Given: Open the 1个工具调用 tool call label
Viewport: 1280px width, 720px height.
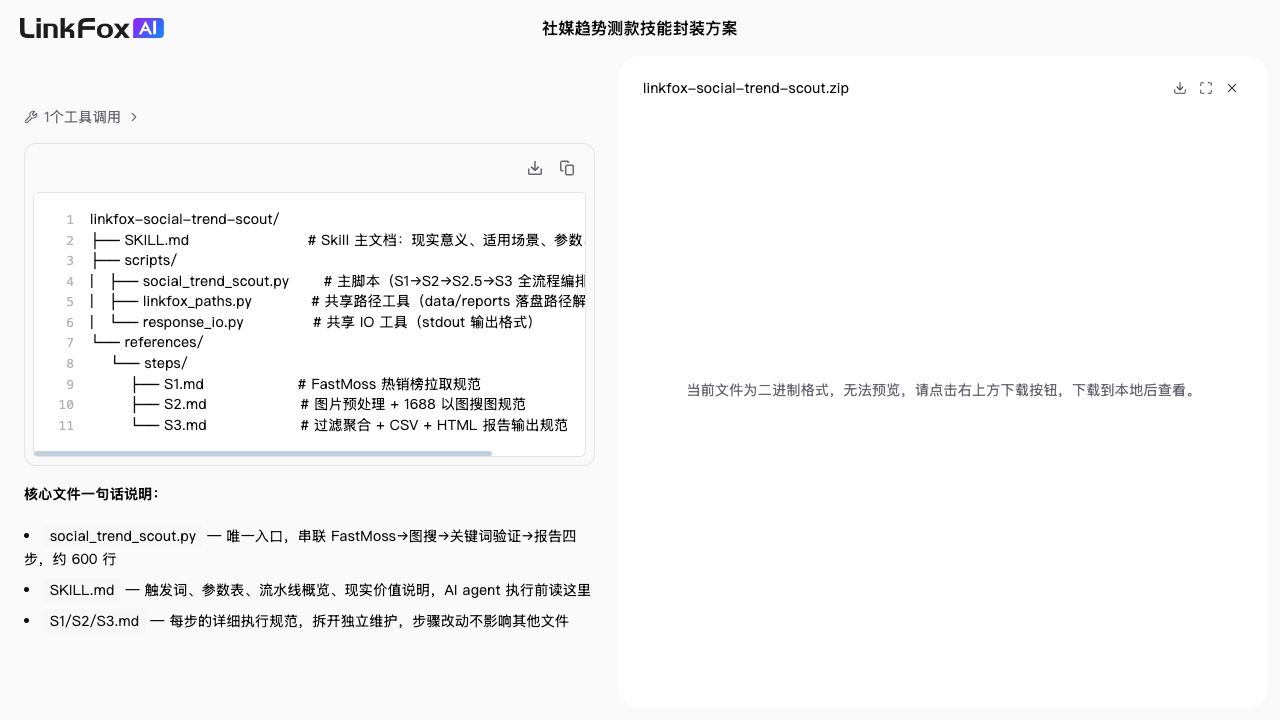Looking at the screenshot, I should click(x=82, y=117).
